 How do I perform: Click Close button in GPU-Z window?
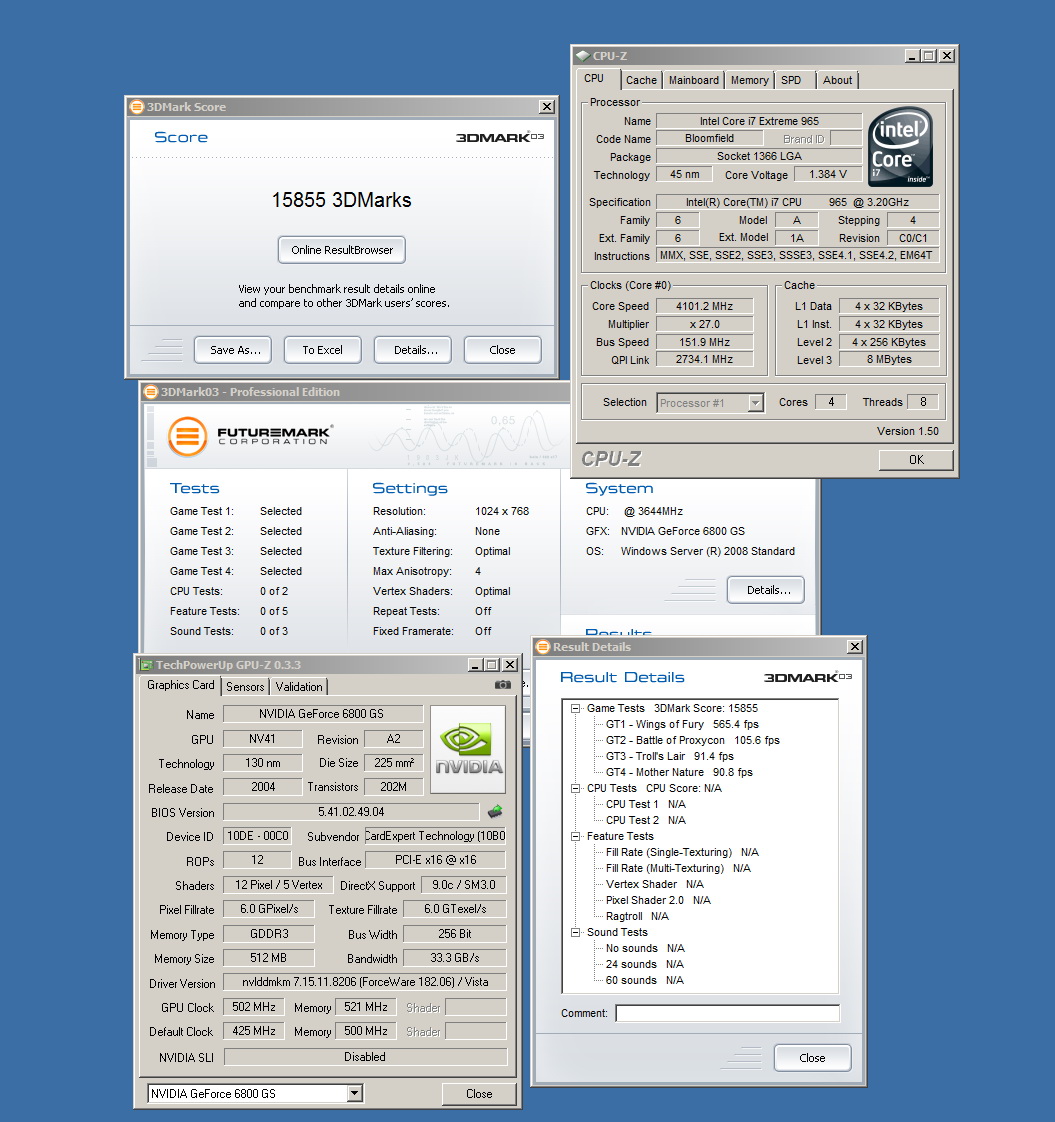click(x=479, y=1093)
